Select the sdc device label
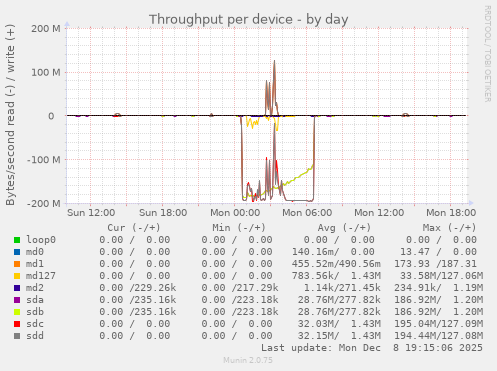 click(35, 324)
